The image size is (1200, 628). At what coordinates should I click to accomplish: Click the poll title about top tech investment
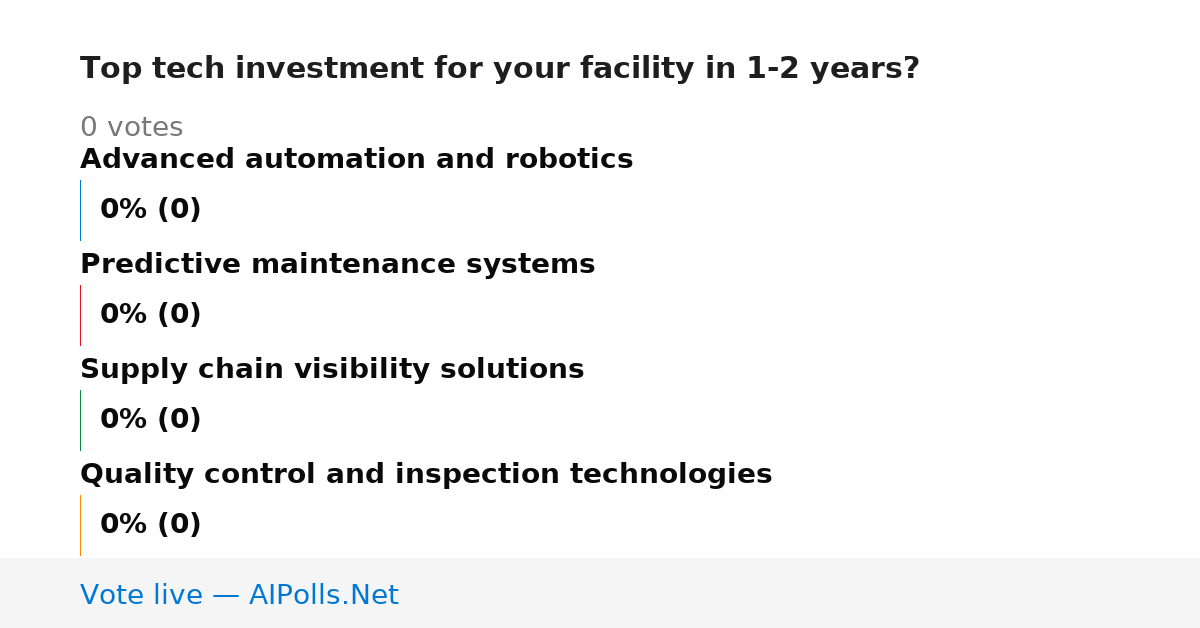click(x=499, y=69)
